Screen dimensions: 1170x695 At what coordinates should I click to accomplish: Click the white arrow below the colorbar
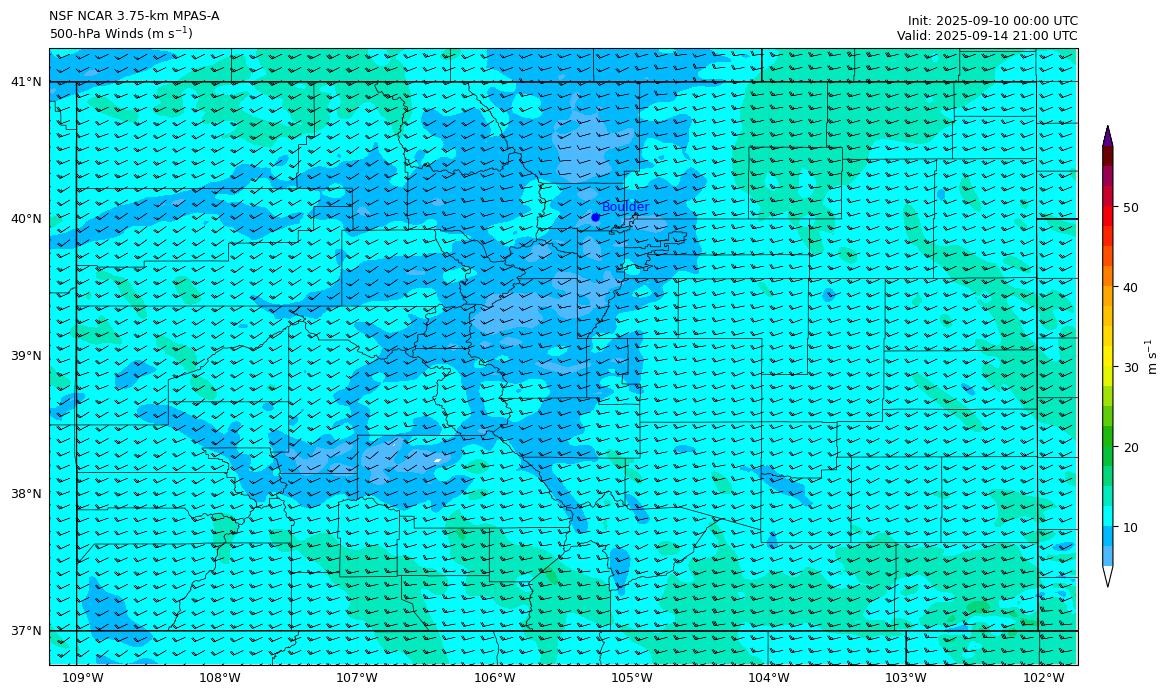1108,576
